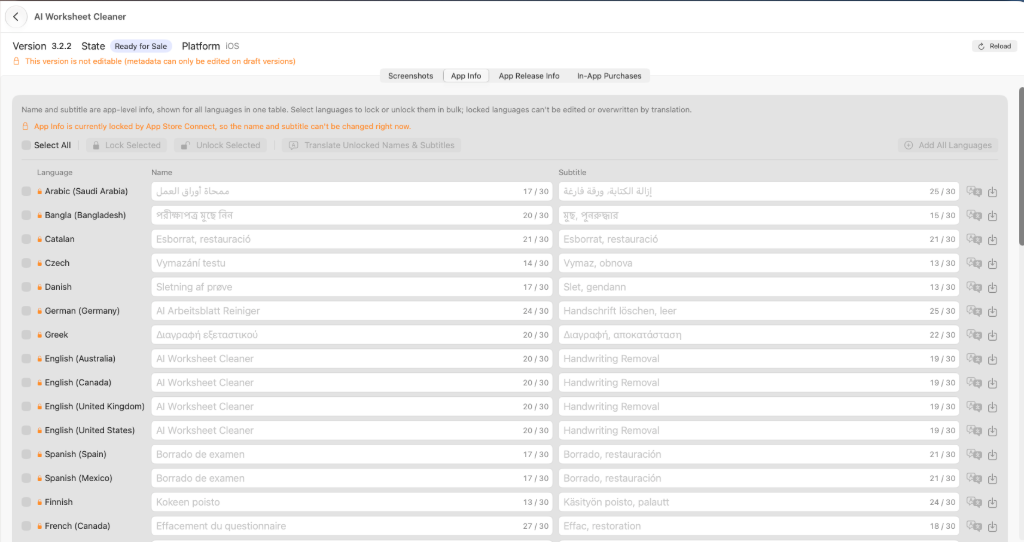The height and width of the screenshot is (542, 1024).
Task: Switch to the Screenshots tab
Action: click(x=411, y=76)
